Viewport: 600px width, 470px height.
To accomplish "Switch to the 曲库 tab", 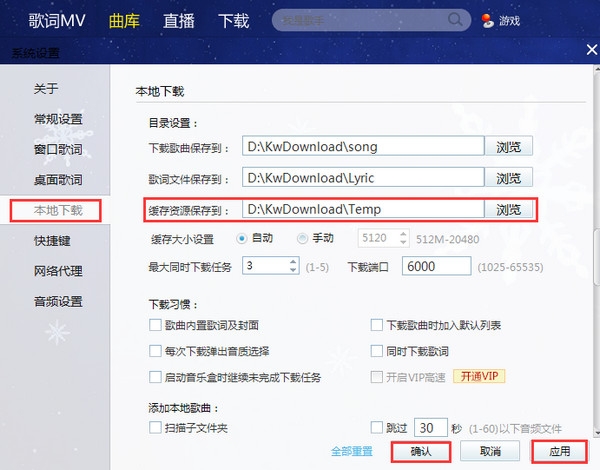I will [127, 20].
